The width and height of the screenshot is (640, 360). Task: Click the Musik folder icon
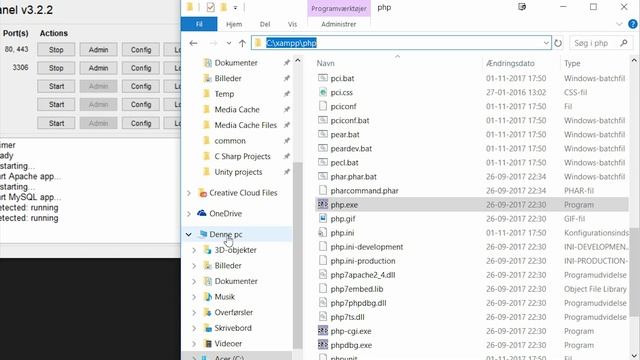pos(208,297)
